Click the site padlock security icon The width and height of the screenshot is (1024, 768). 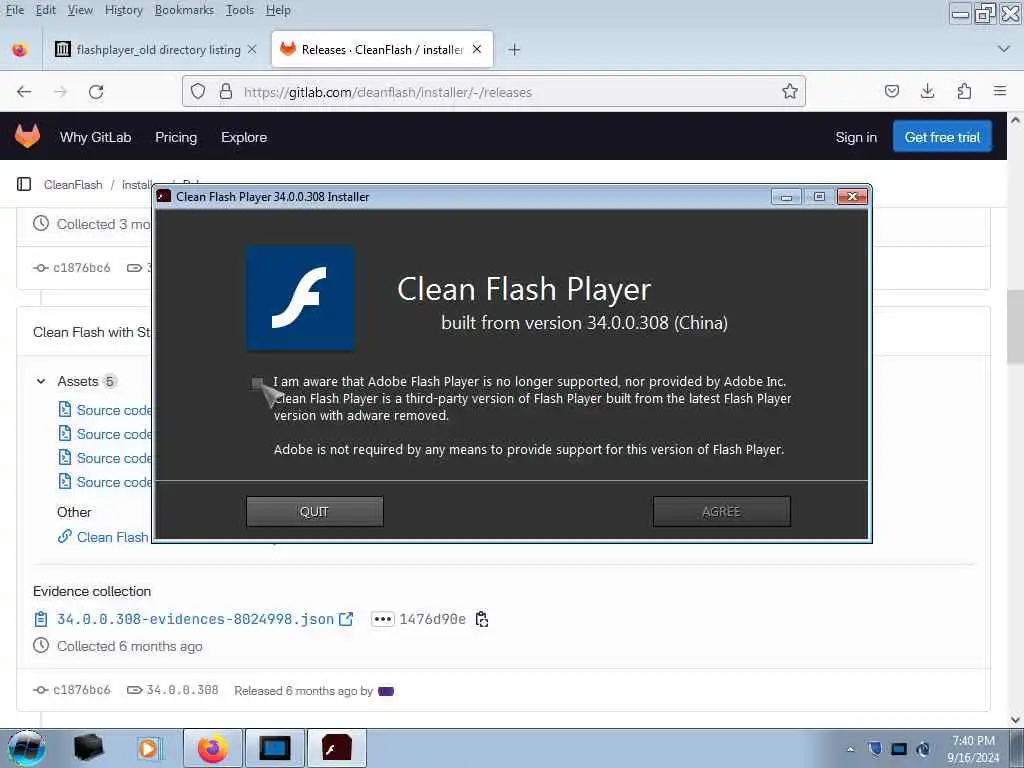coord(226,91)
